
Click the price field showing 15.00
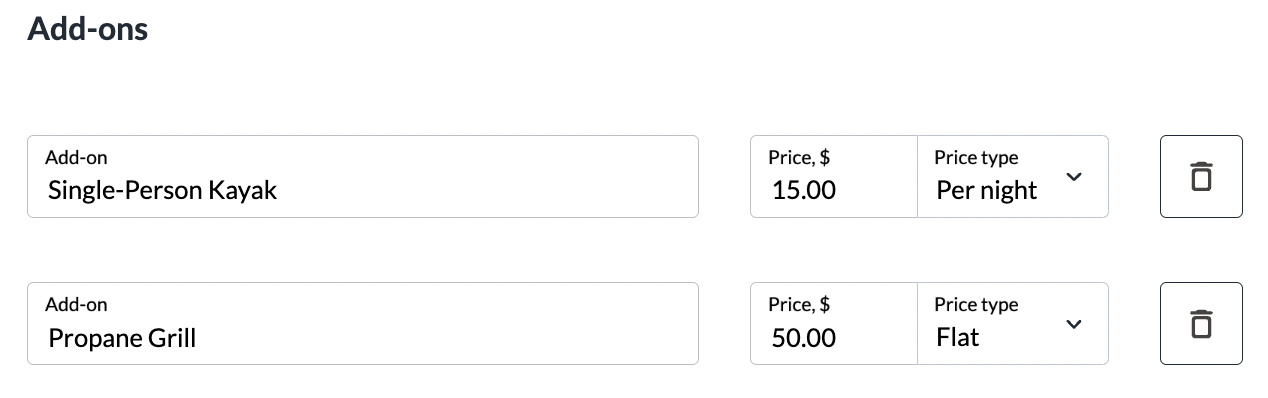[834, 176]
